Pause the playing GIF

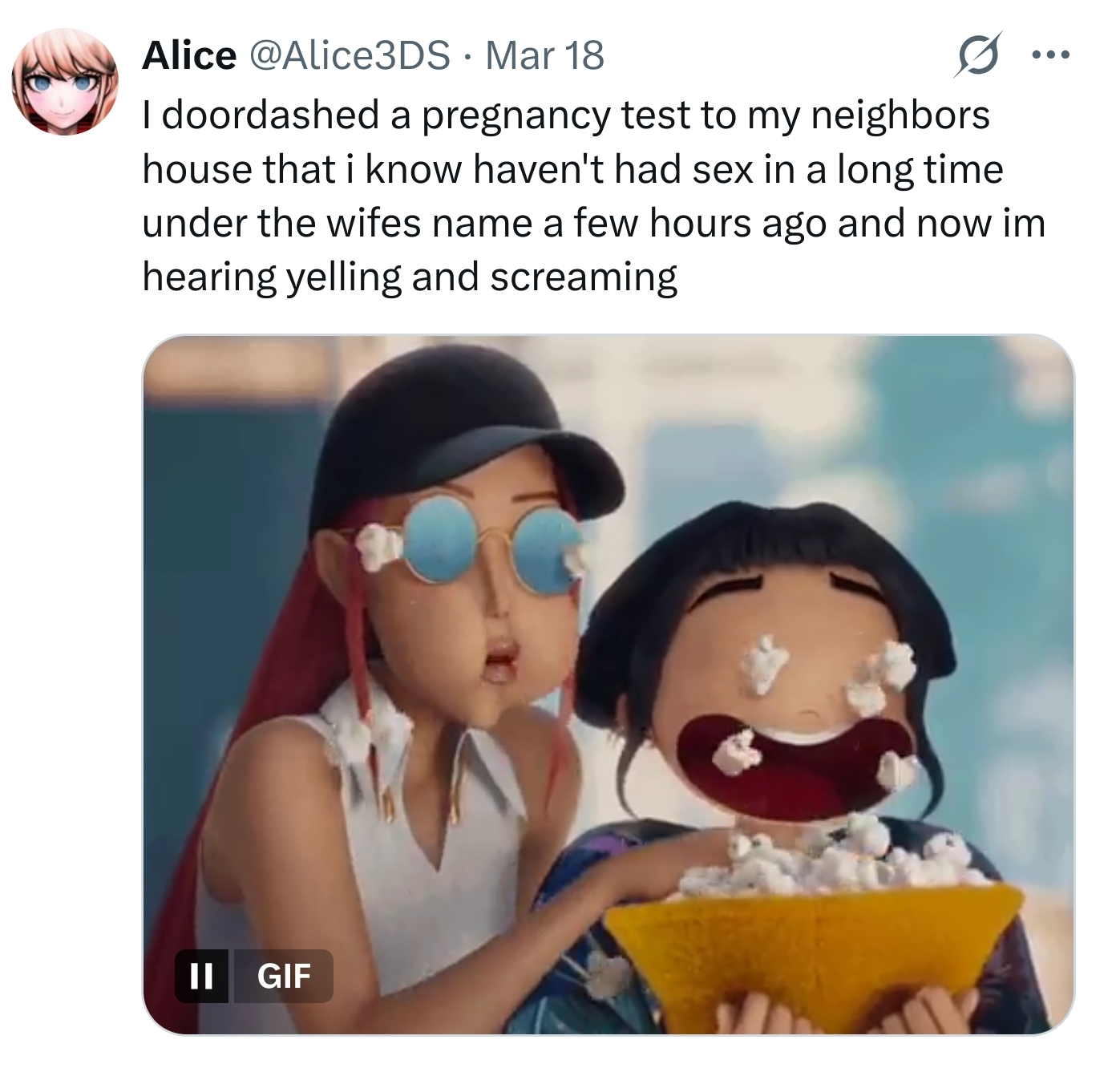pos(201,975)
